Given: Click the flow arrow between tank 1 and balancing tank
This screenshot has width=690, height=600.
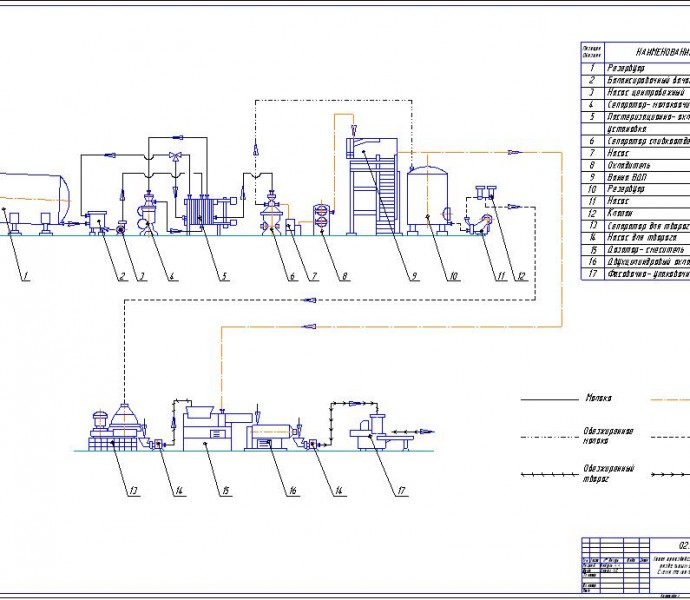Looking at the screenshot, I should pyautogui.click(x=72, y=224).
